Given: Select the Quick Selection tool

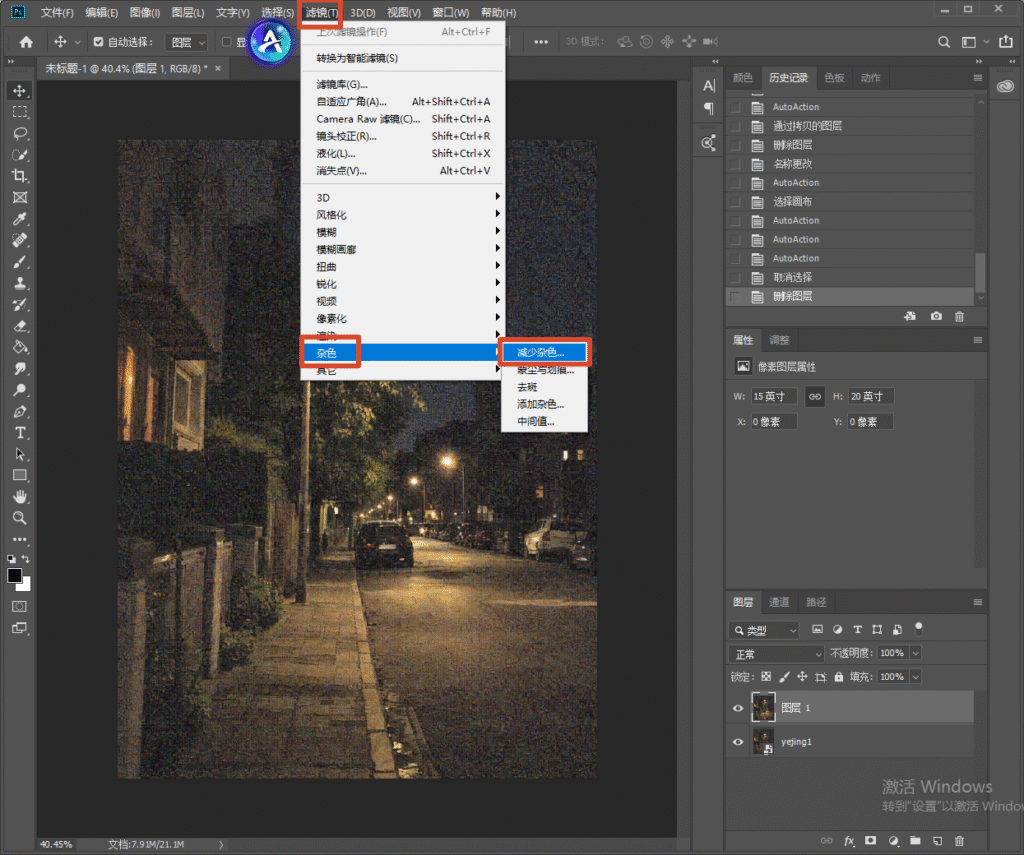Looking at the screenshot, I should coord(20,155).
